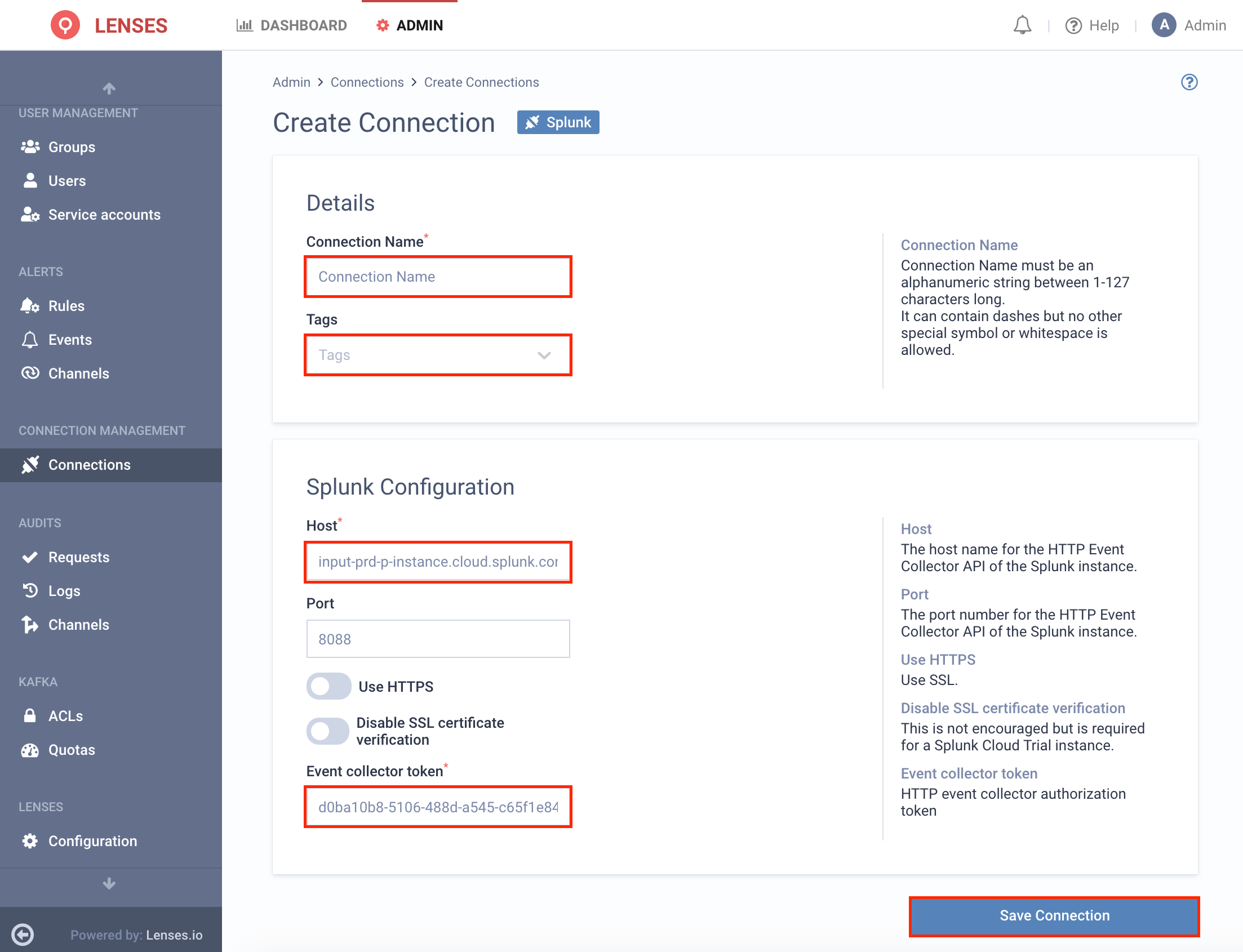
Task: Click the Admin gear icon in top nav
Action: point(383,25)
